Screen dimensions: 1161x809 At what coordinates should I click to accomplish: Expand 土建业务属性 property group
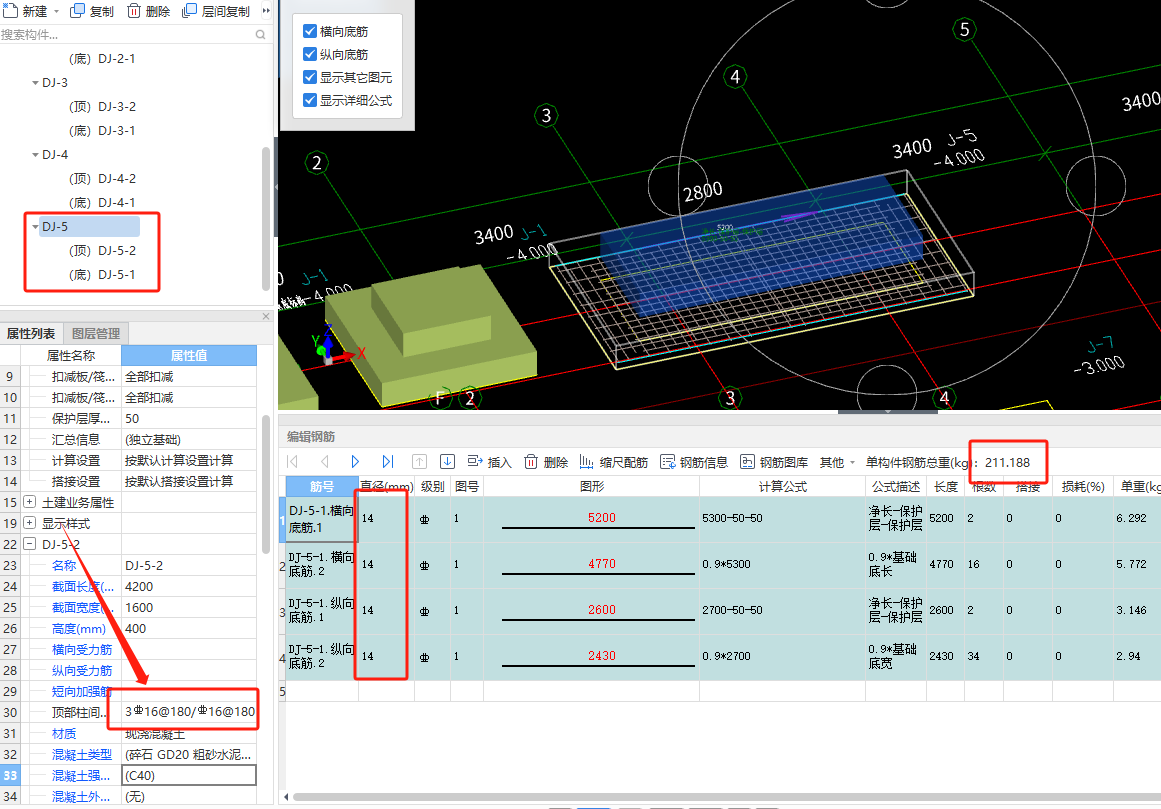30,502
